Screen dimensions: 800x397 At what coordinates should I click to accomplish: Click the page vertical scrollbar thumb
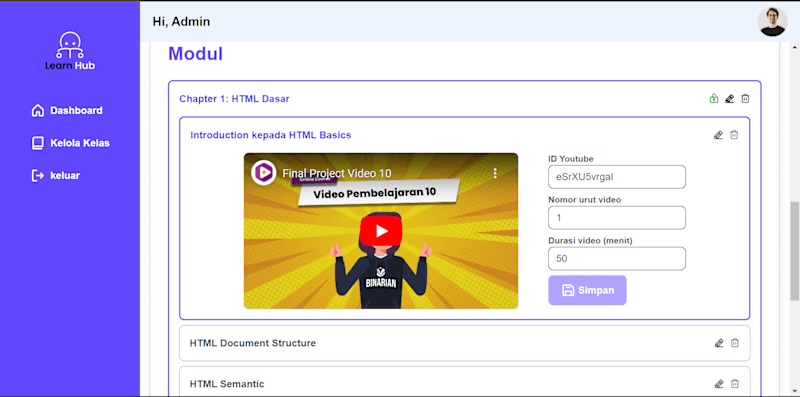[794, 251]
